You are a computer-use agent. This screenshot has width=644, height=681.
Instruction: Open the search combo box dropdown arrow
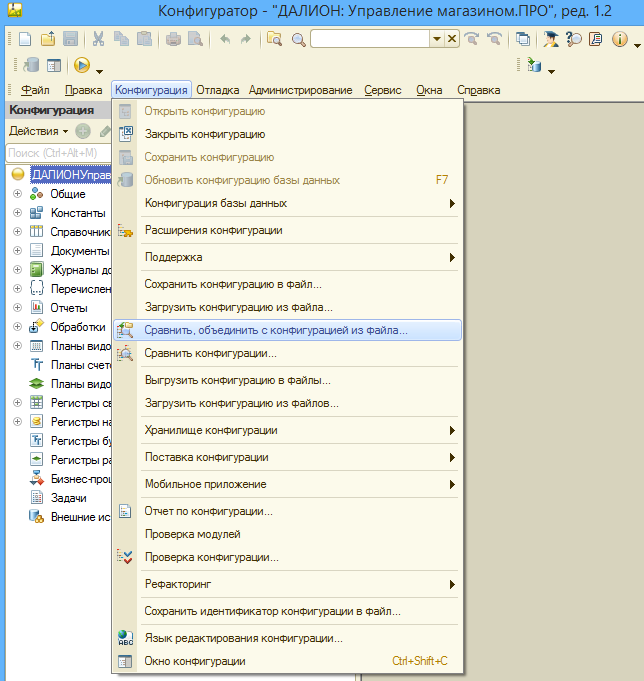pyautogui.click(x=437, y=39)
